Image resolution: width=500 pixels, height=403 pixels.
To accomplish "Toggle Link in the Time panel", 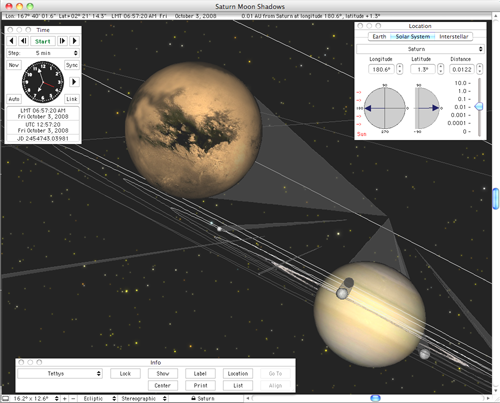I will [x=72, y=99].
